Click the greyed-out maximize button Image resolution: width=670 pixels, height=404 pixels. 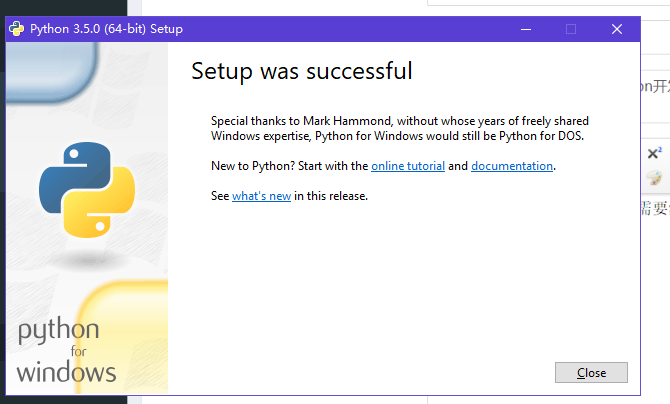click(x=571, y=29)
